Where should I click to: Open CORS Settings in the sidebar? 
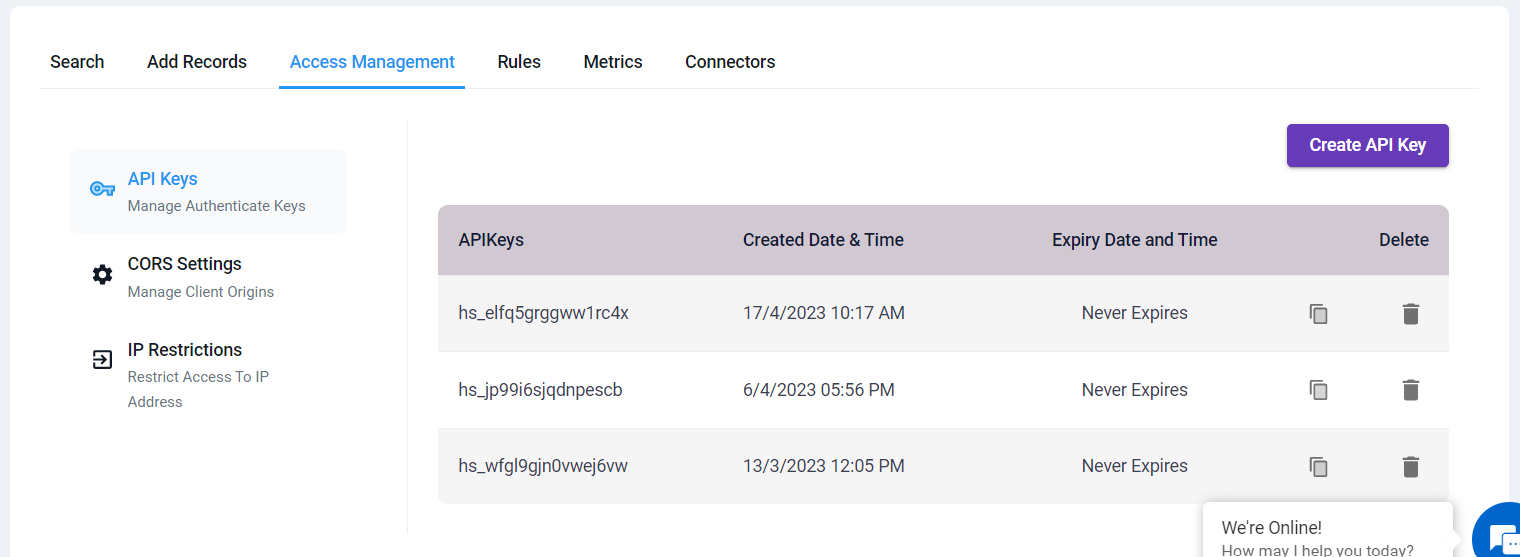pos(208,277)
